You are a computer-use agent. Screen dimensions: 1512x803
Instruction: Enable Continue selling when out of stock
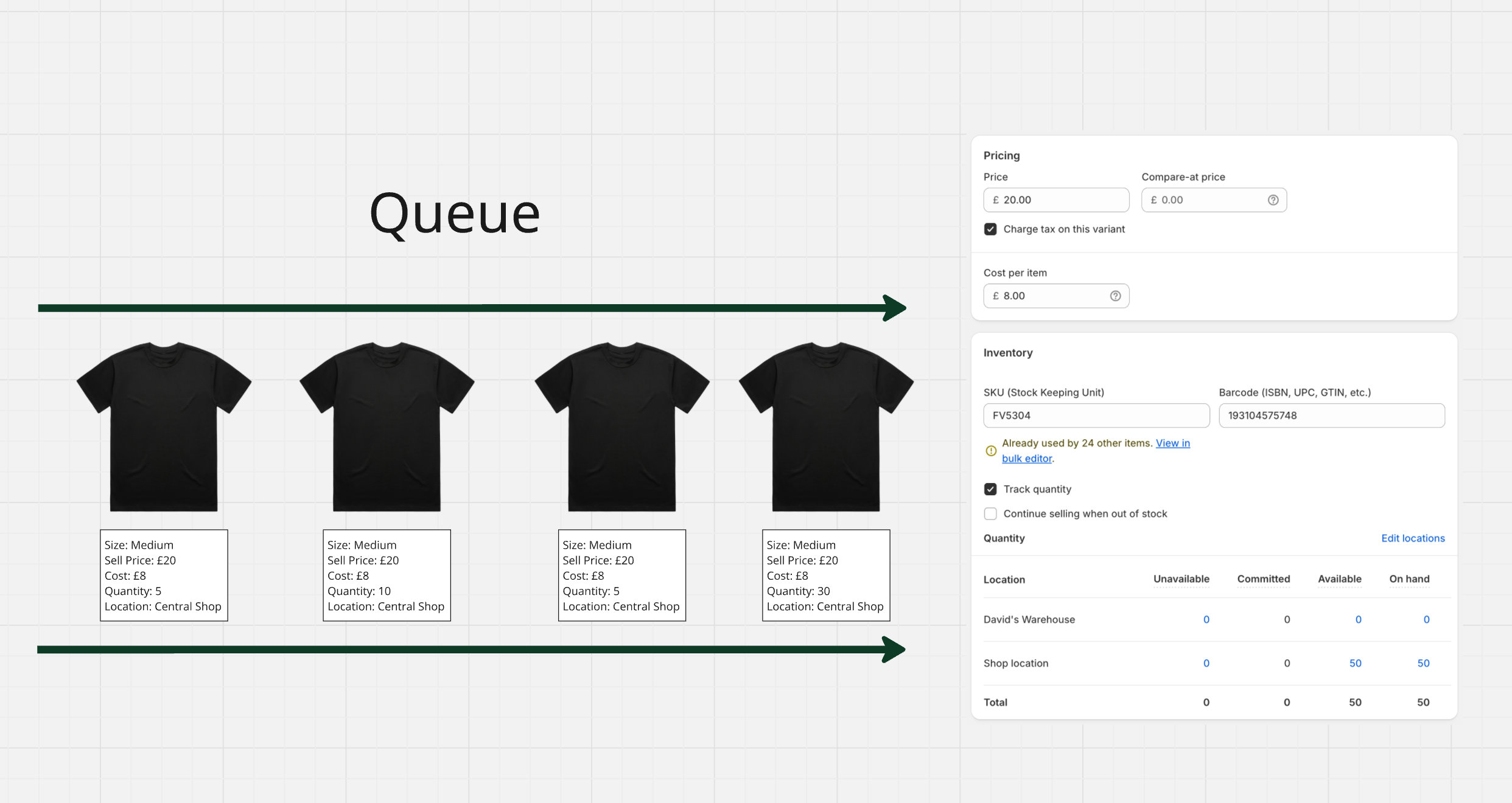coord(990,513)
